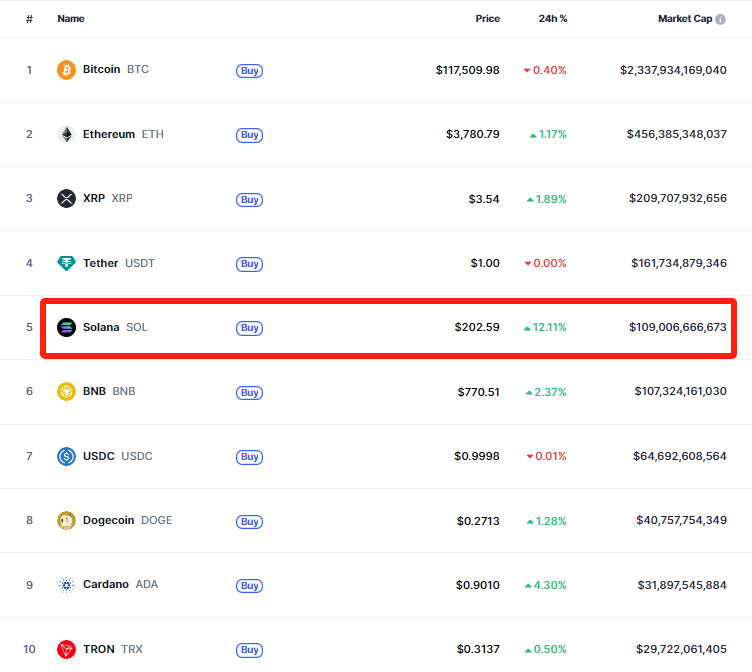Click Ethereum price $3,780.79
The height and width of the screenshot is (672, 752).
(x=473, y=134)
